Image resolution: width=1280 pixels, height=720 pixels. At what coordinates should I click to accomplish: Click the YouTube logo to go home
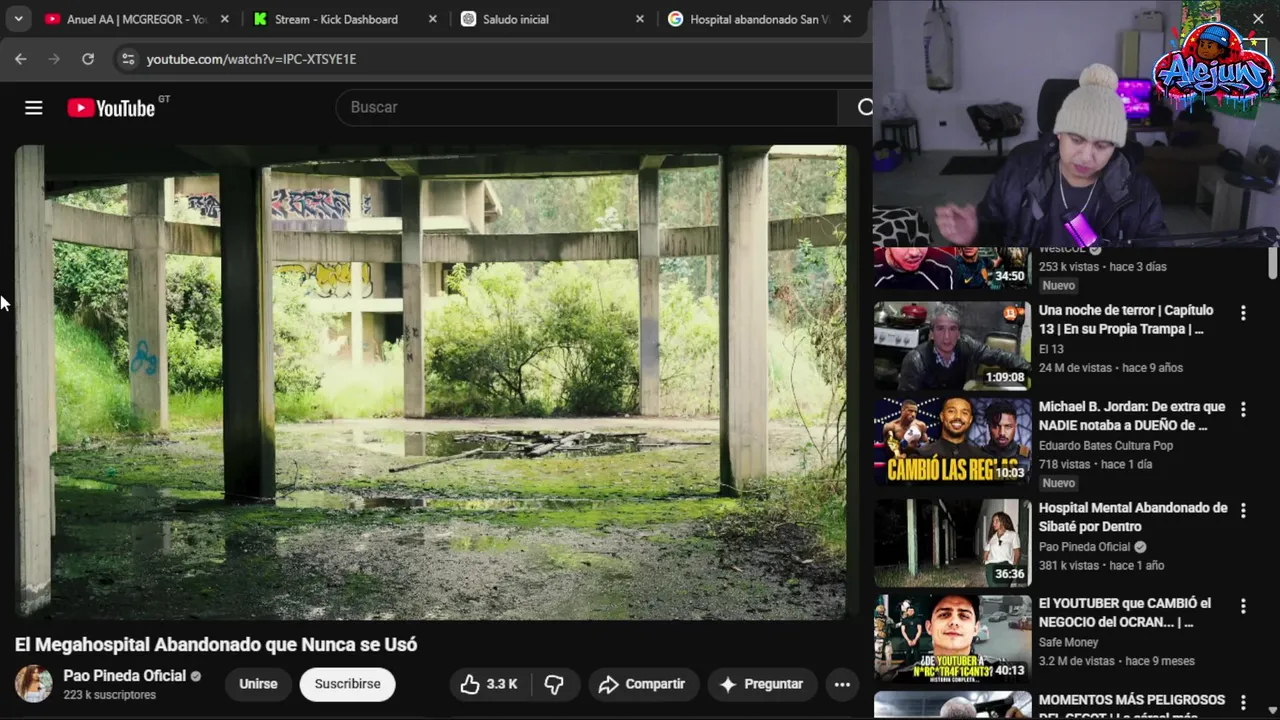click(111, 108)
